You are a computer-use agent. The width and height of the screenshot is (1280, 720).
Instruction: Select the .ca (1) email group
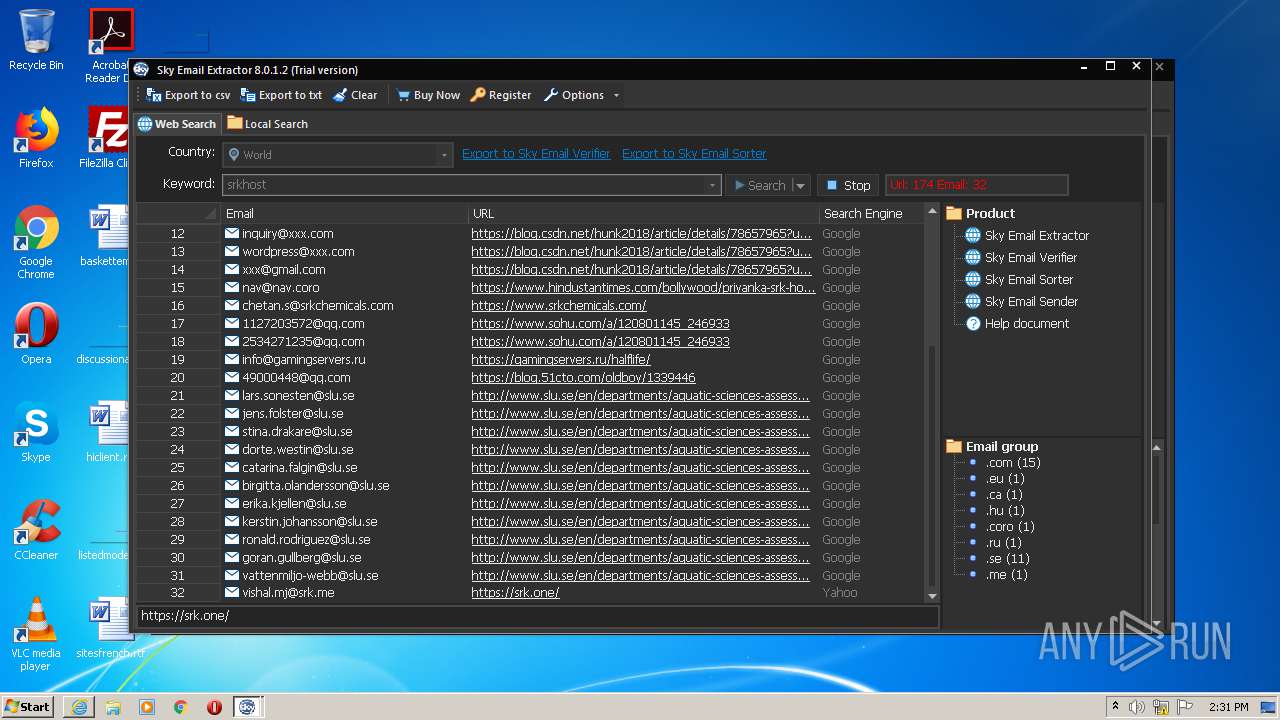coord(1004,495)
